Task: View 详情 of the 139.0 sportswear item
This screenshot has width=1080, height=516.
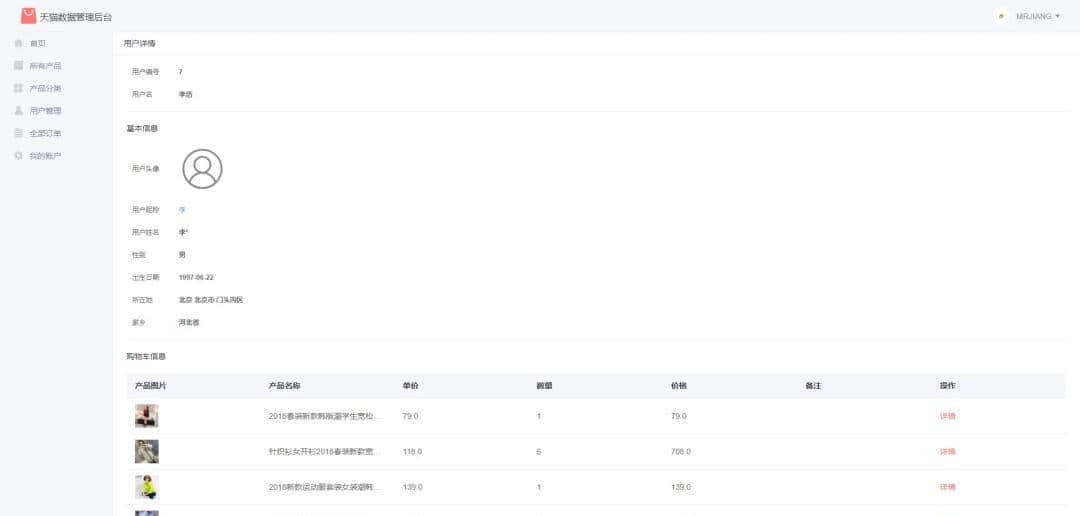Action: click(x=947, y=487)
